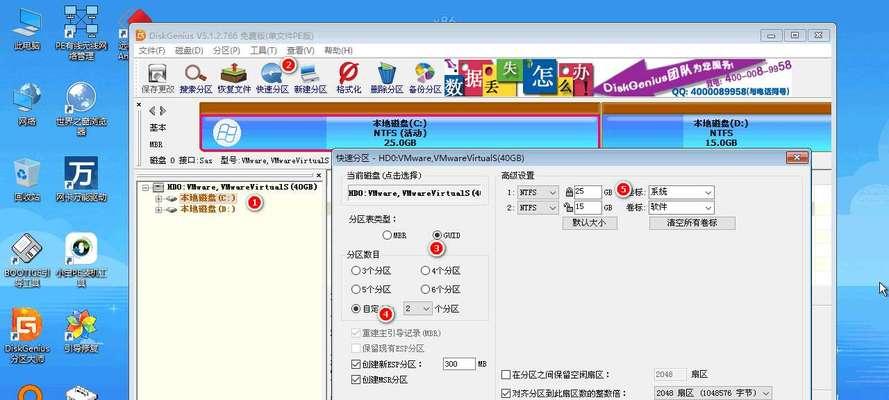Expand the 本地磁盘(C:) tree node

click(158, 198)
